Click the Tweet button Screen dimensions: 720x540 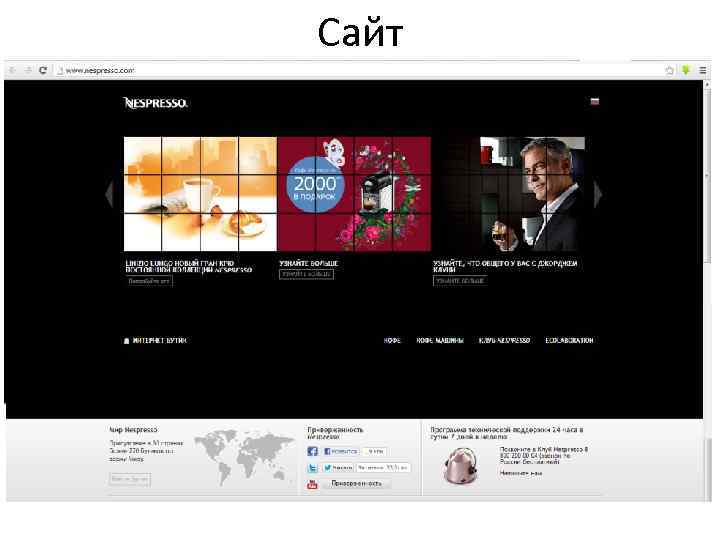point(338,468)
